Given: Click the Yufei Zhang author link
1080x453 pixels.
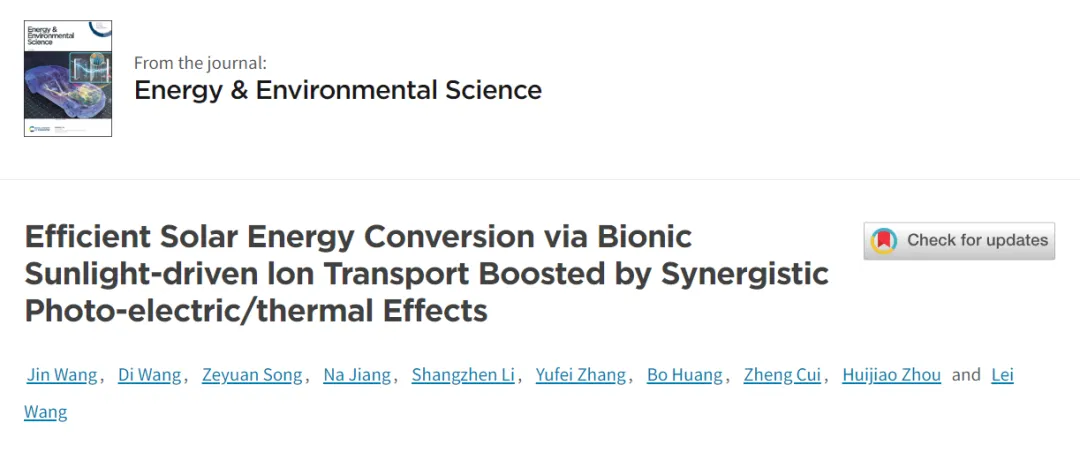Looking at the screenshot, I should [580, 375].
